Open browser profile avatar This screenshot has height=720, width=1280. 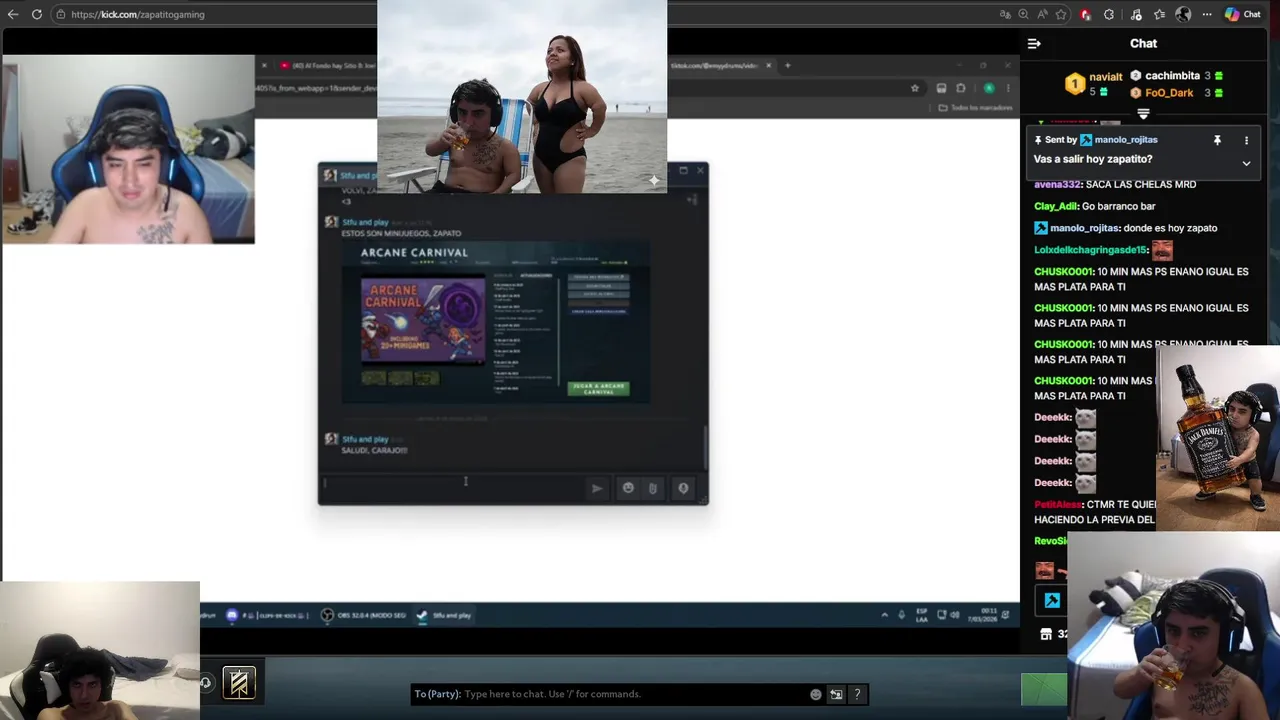tap(1183, 14)
